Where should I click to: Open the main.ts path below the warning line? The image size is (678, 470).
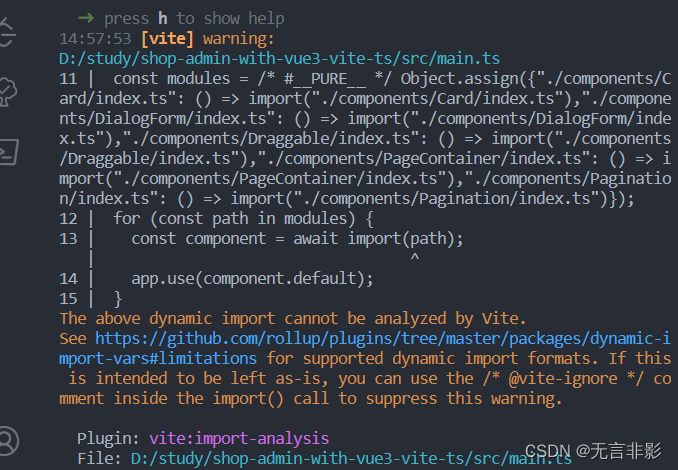279,58
